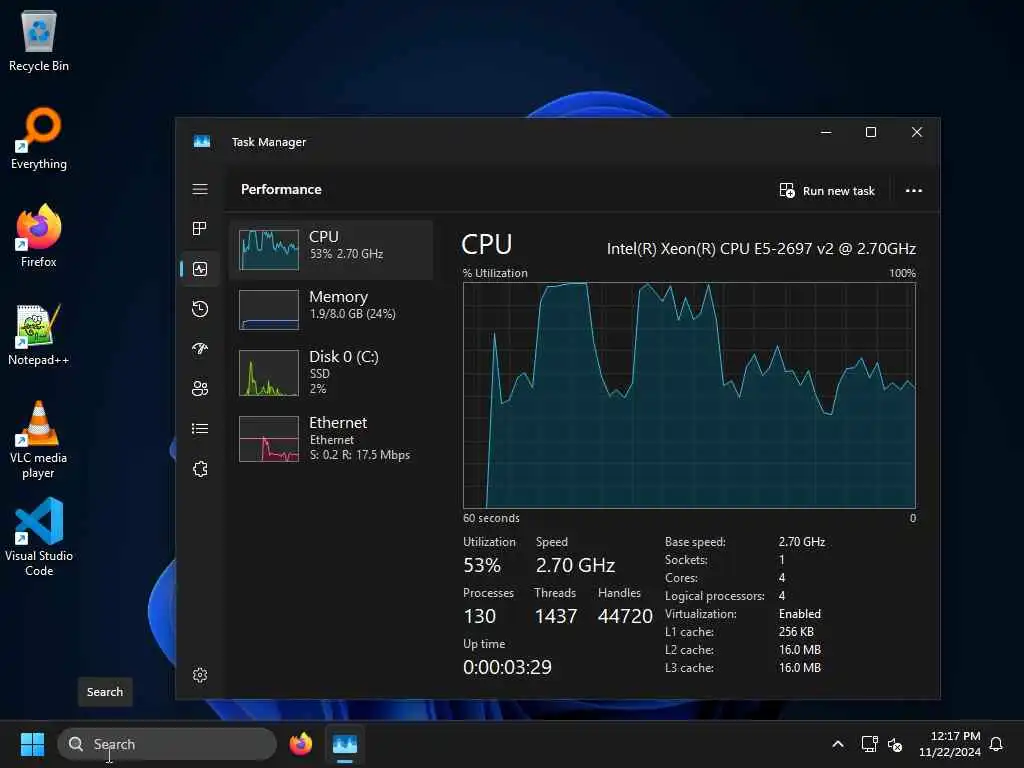Select the Ethernet performance item
This screenshot has width=1024, height=768.
tap(330, 438)
